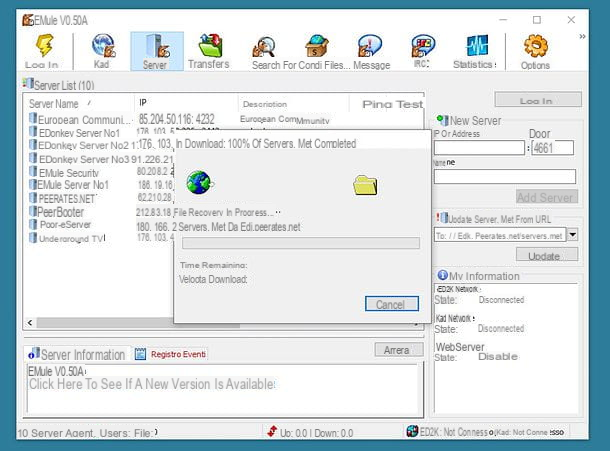The width and height of the screenshot is (610, 451).
Task: Open the IRC toolbar icon
Action: (423, 46)
